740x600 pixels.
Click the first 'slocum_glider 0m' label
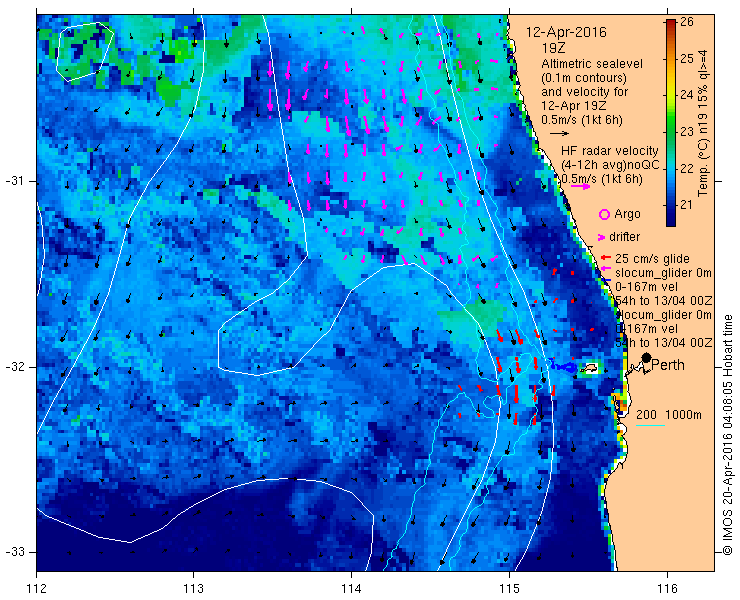[663, 273]
